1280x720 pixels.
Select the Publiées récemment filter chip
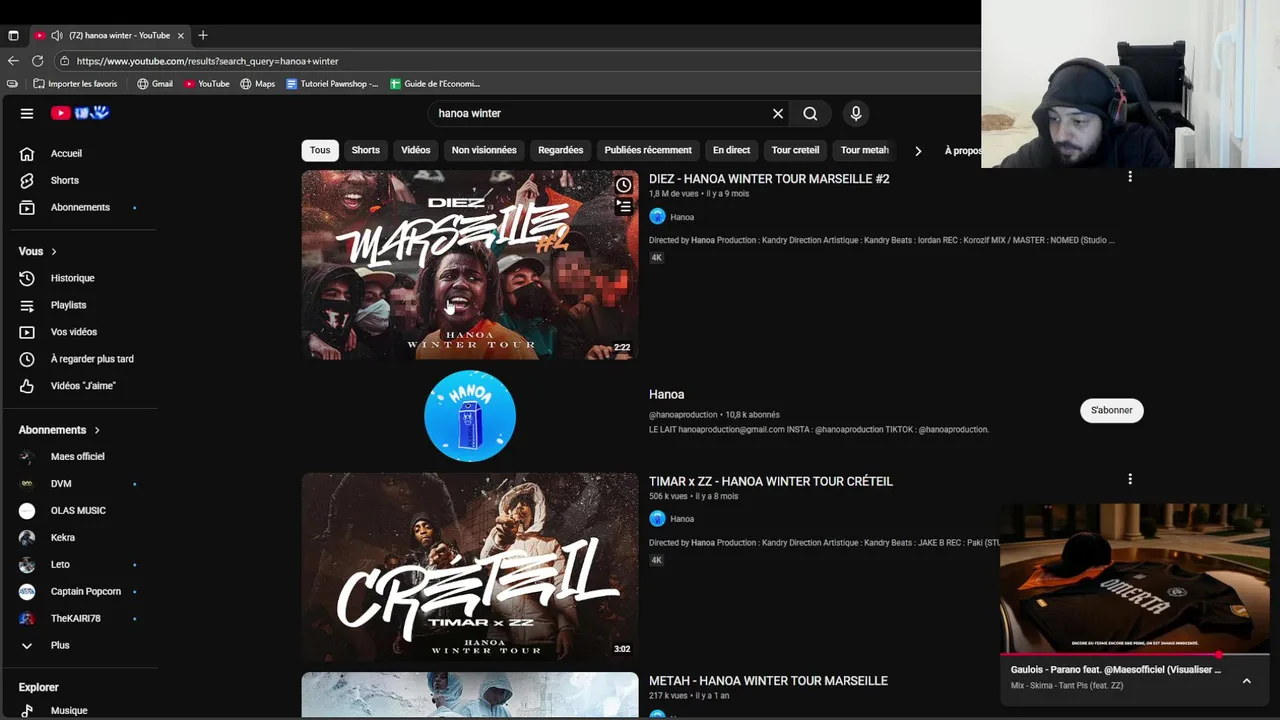pos(648,150)
